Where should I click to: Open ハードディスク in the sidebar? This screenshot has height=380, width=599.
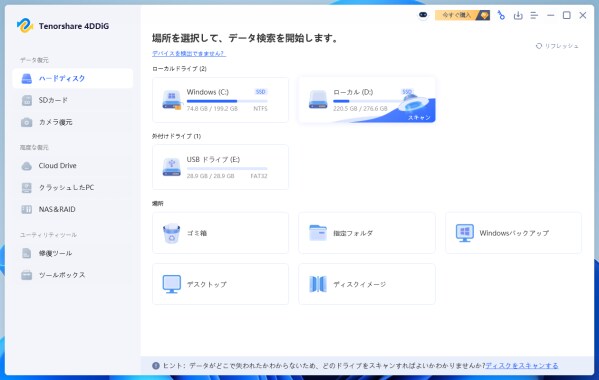point(73,79)
